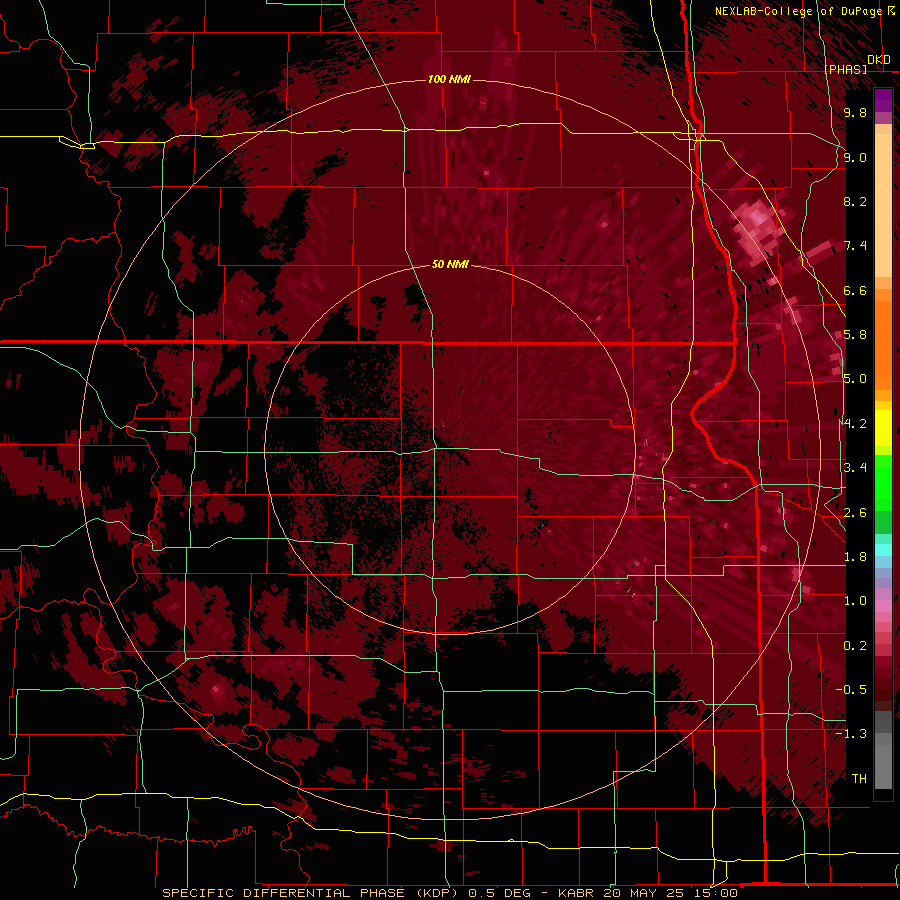Click the [PHAS] color scale title
The width and height of the screenshot is (900, 900).
point(846,69)
